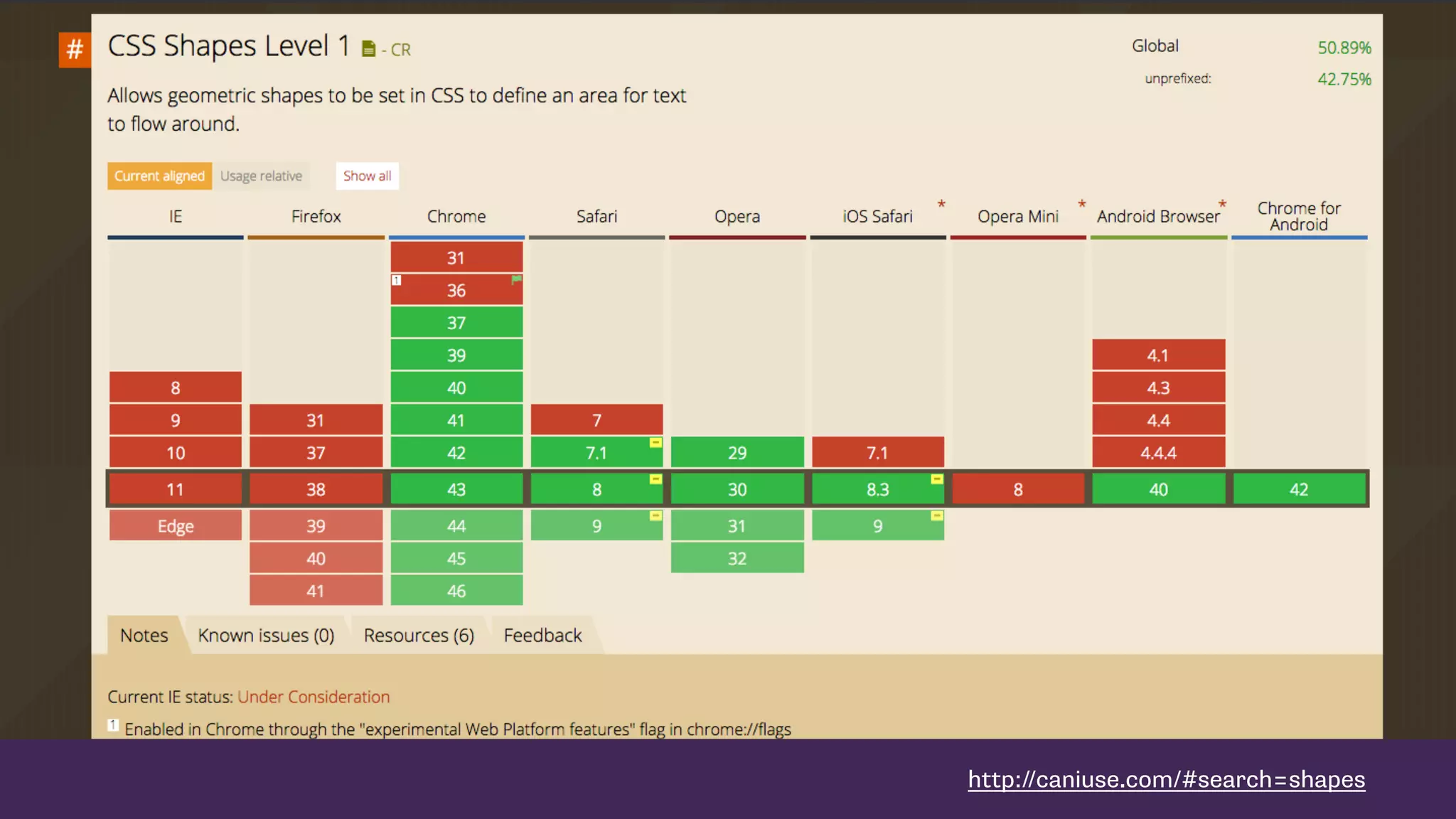Switch to the Feedback tab
This screenshot has width=1456, height=819.
pos(542,635)
